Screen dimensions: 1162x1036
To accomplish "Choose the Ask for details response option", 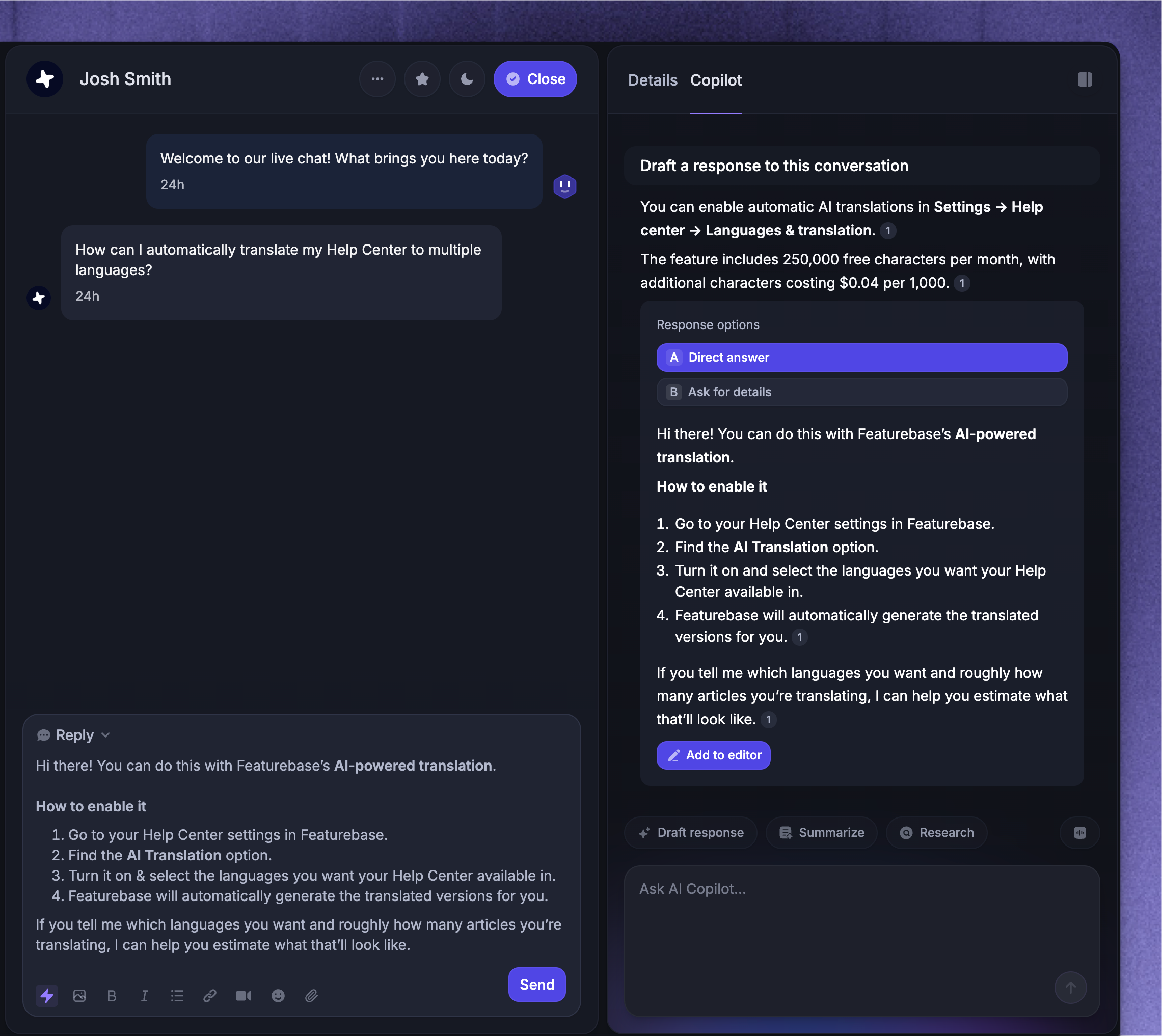I will click(861, 392).
